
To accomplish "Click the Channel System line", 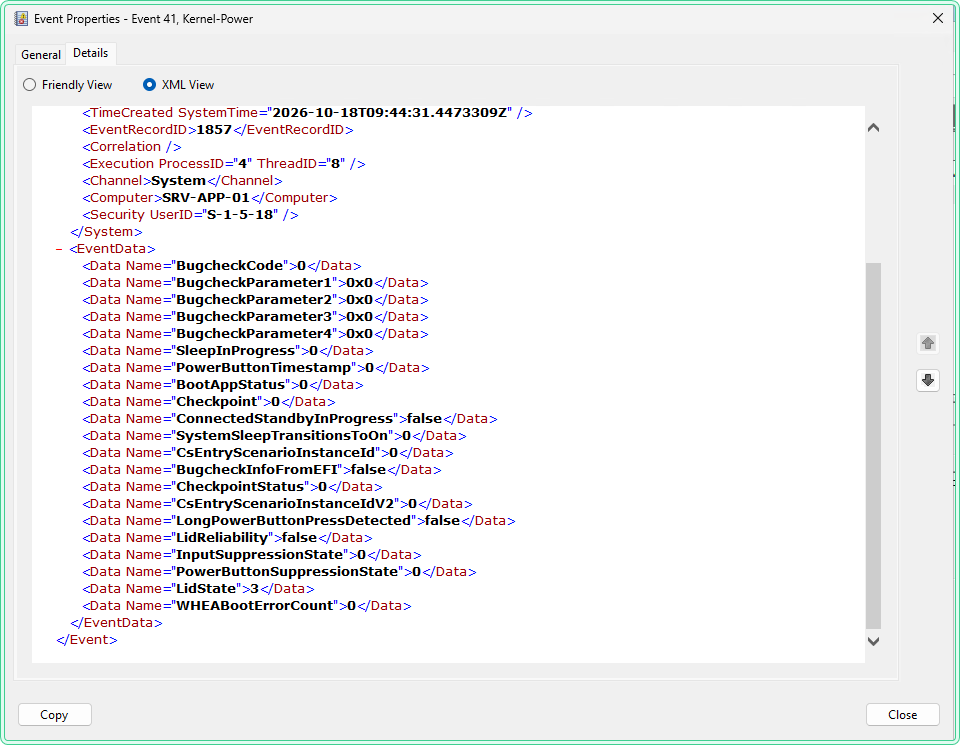I will (x=182, y=181).
